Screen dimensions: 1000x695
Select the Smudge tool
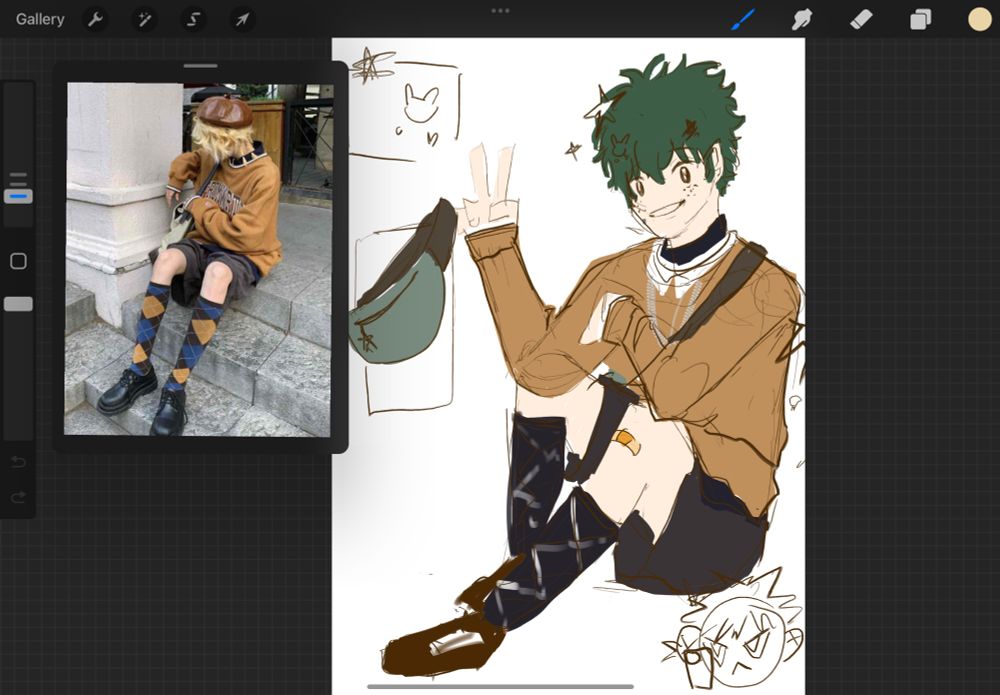[x=802, y=19]
